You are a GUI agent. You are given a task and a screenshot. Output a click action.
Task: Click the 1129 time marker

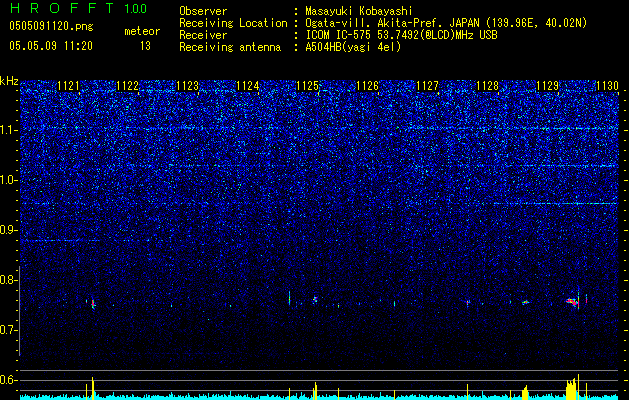tap(548, 85)
